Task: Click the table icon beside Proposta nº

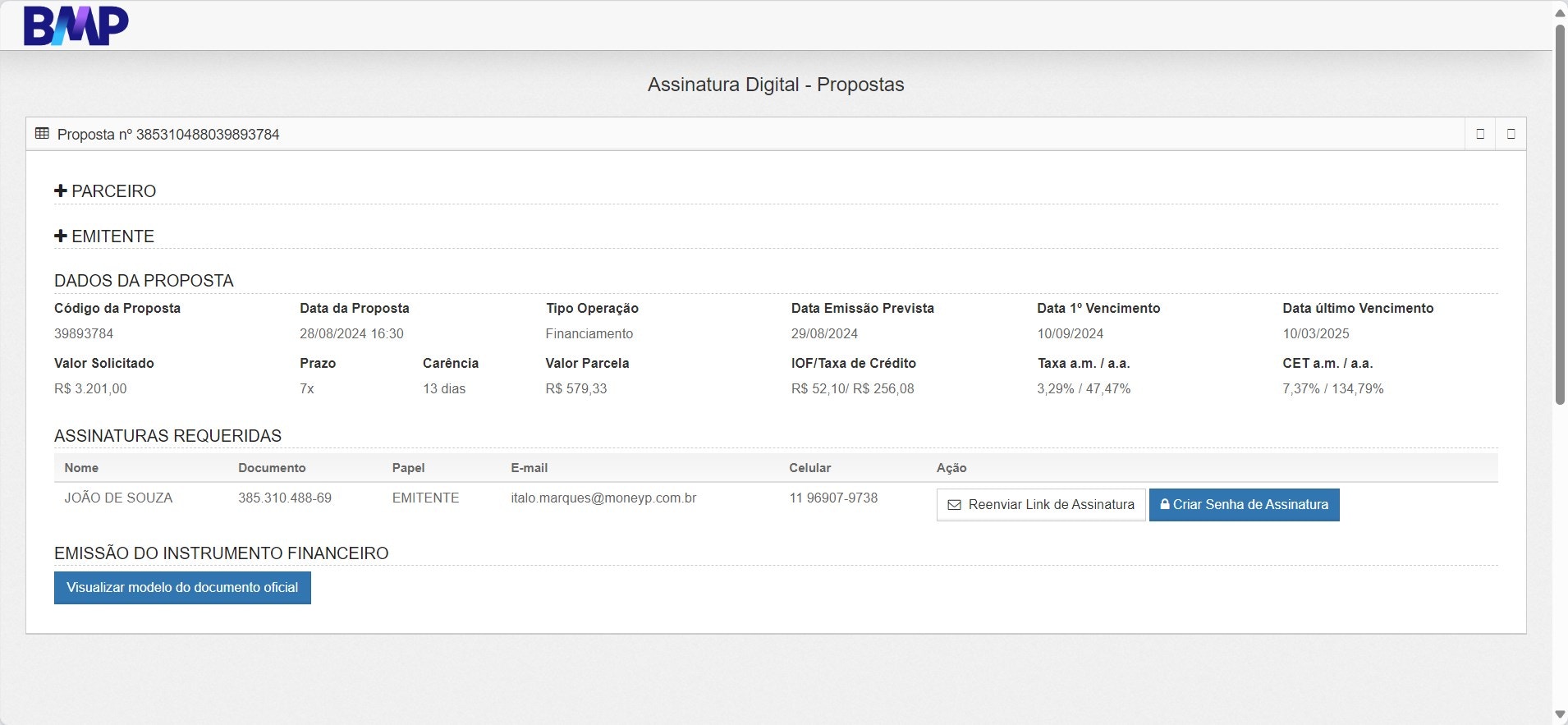Action: [x=42, y=134]
